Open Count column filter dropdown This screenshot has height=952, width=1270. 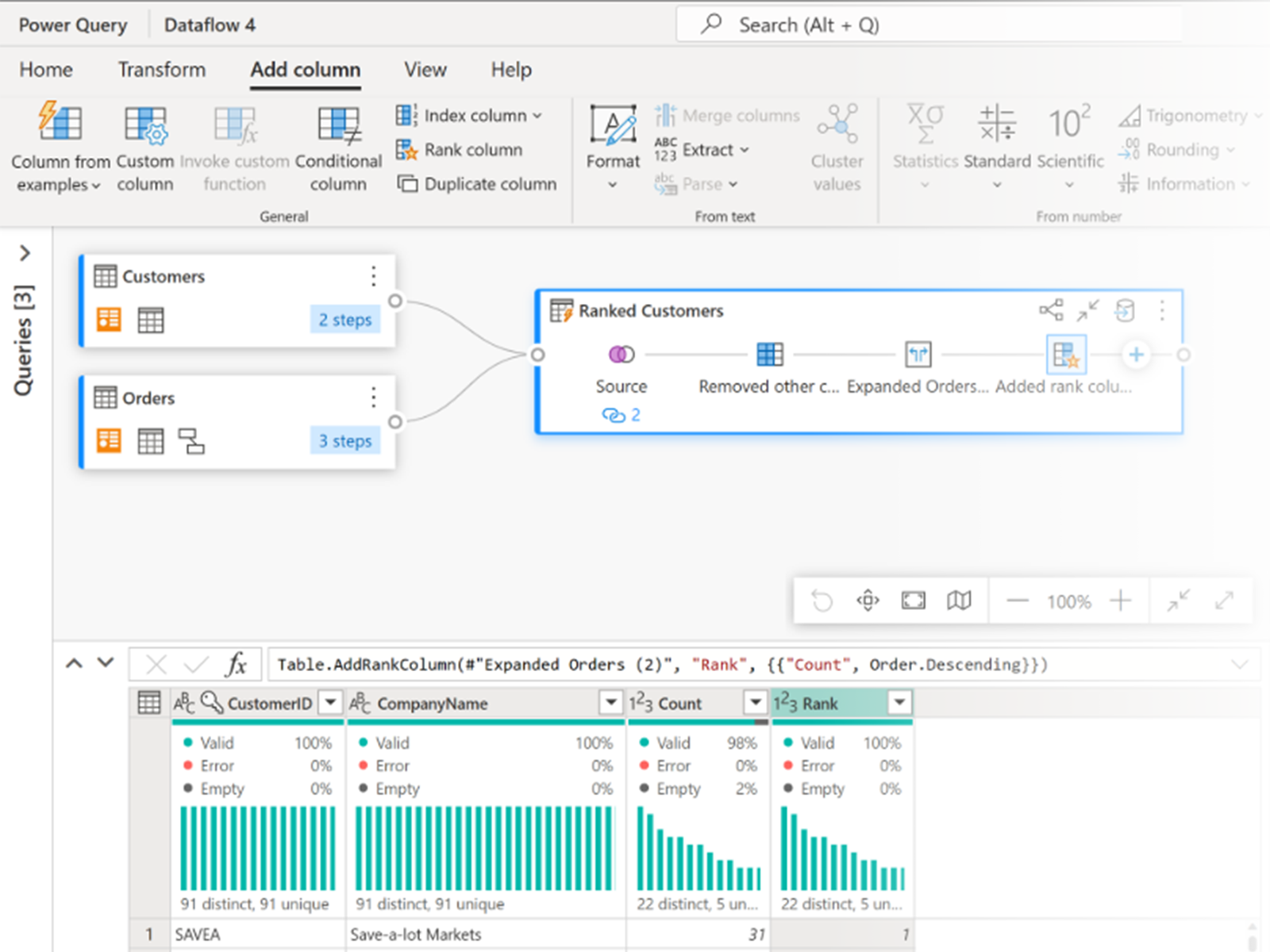click(x=755, y=703)
